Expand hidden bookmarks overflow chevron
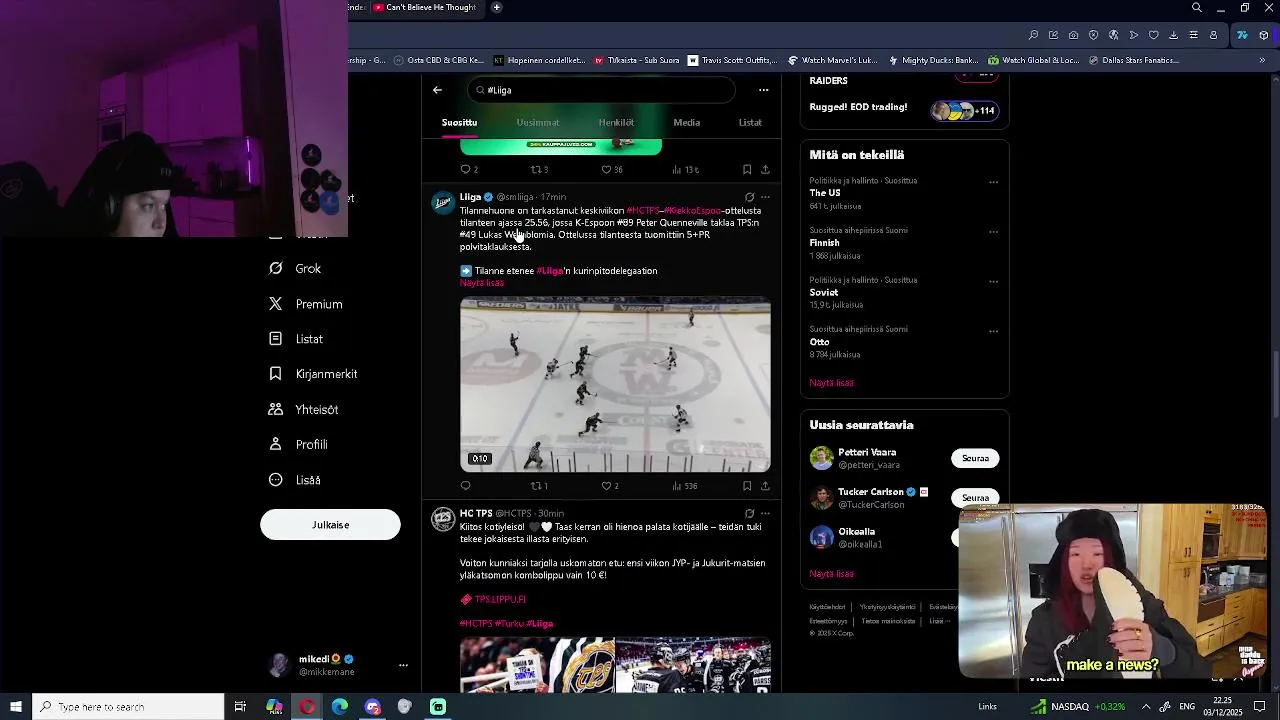The image size is (1280, 720). click(x=1261, y=60)
